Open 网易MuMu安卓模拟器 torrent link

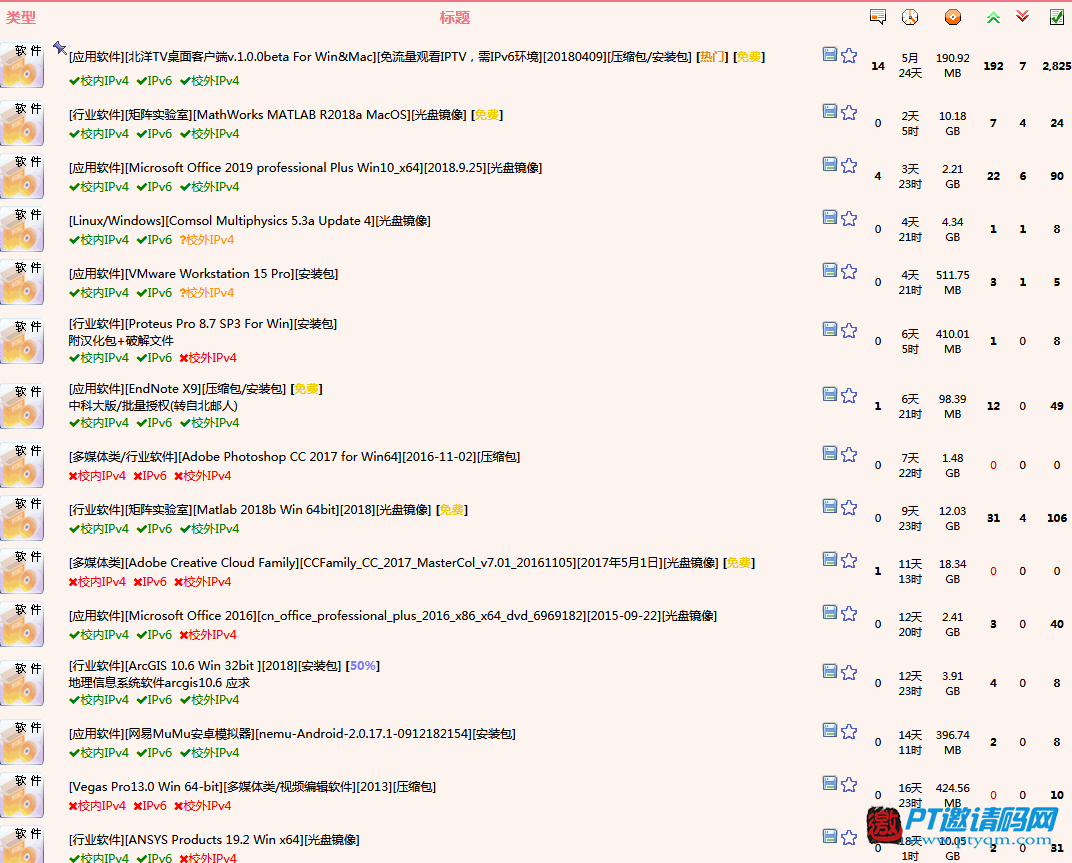[292, 734]
